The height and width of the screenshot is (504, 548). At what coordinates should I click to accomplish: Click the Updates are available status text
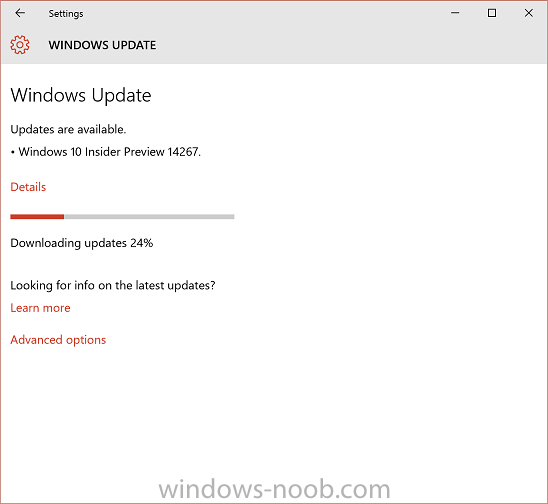(x=68, y=129)
